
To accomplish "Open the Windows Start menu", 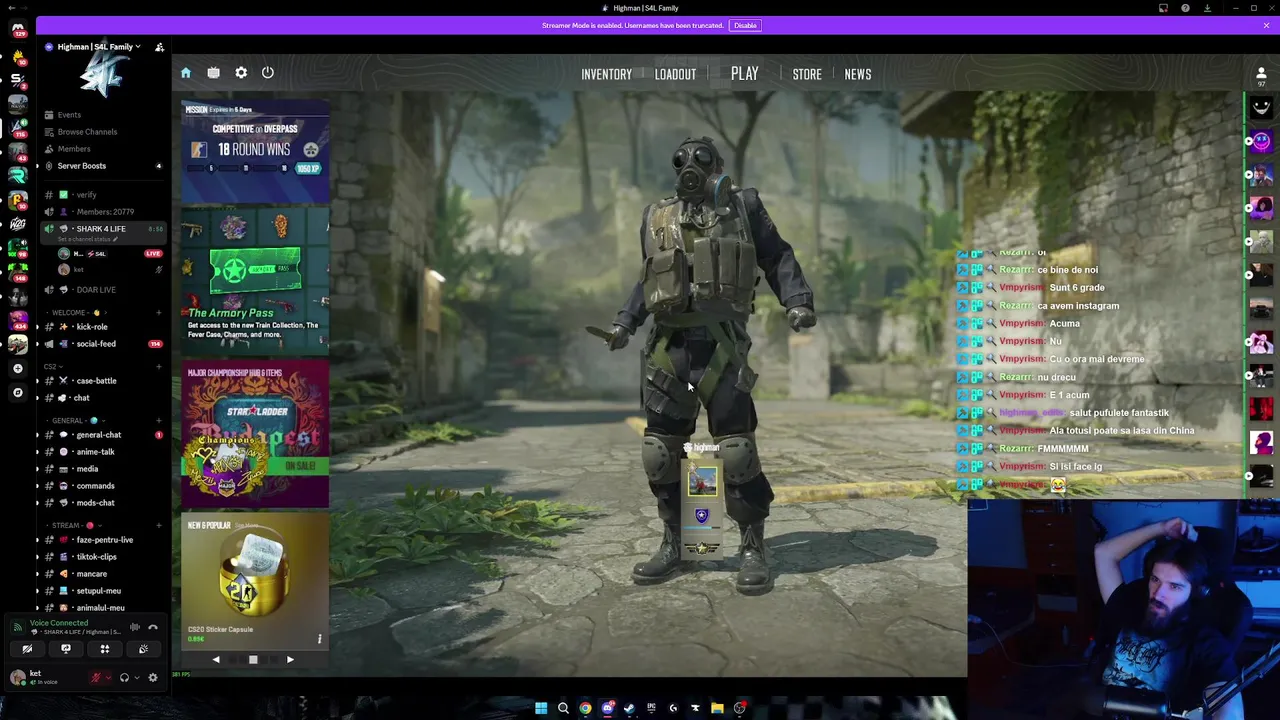I will (541, 708).
